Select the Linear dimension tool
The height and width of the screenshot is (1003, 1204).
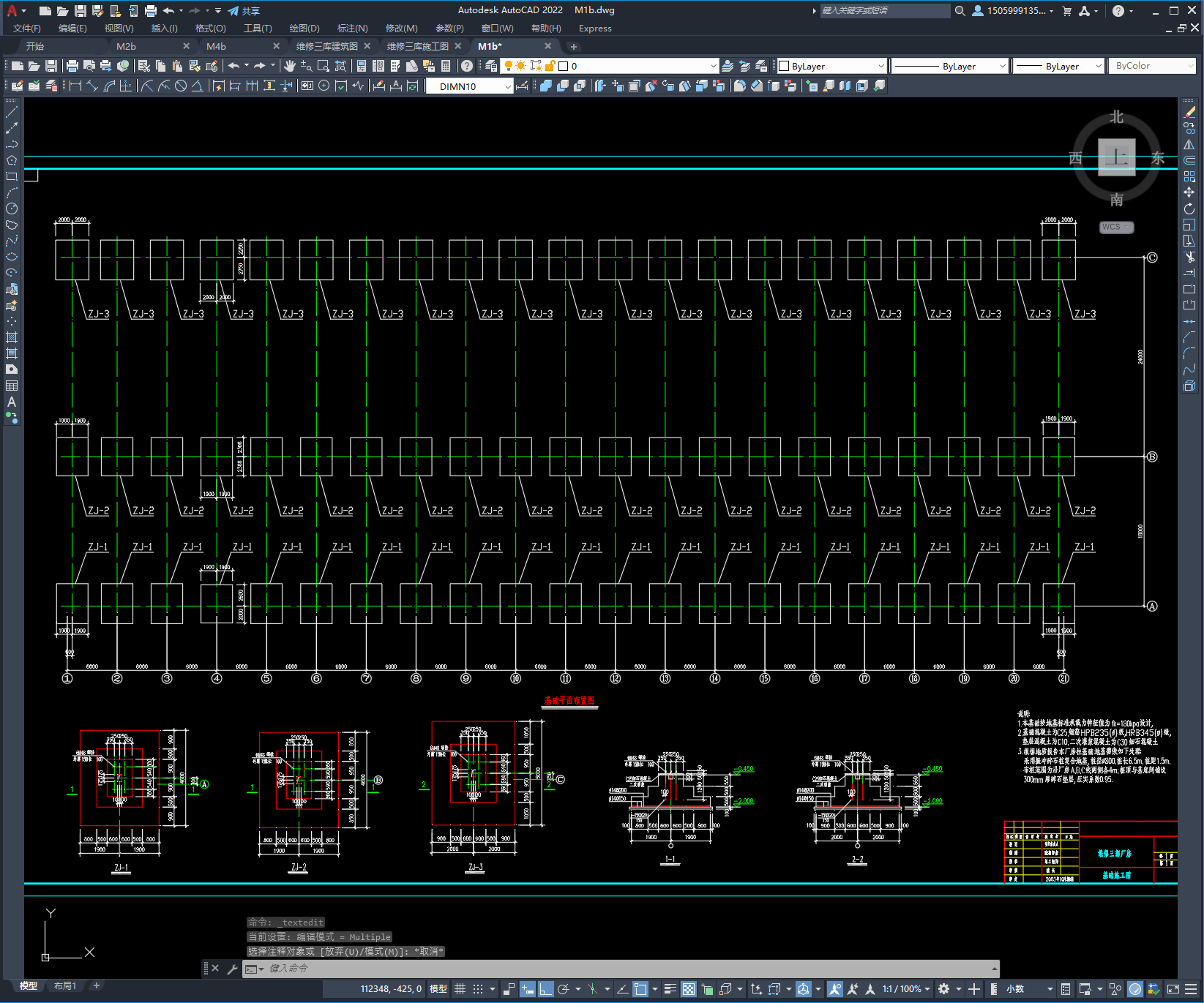[x=75, y=86]
